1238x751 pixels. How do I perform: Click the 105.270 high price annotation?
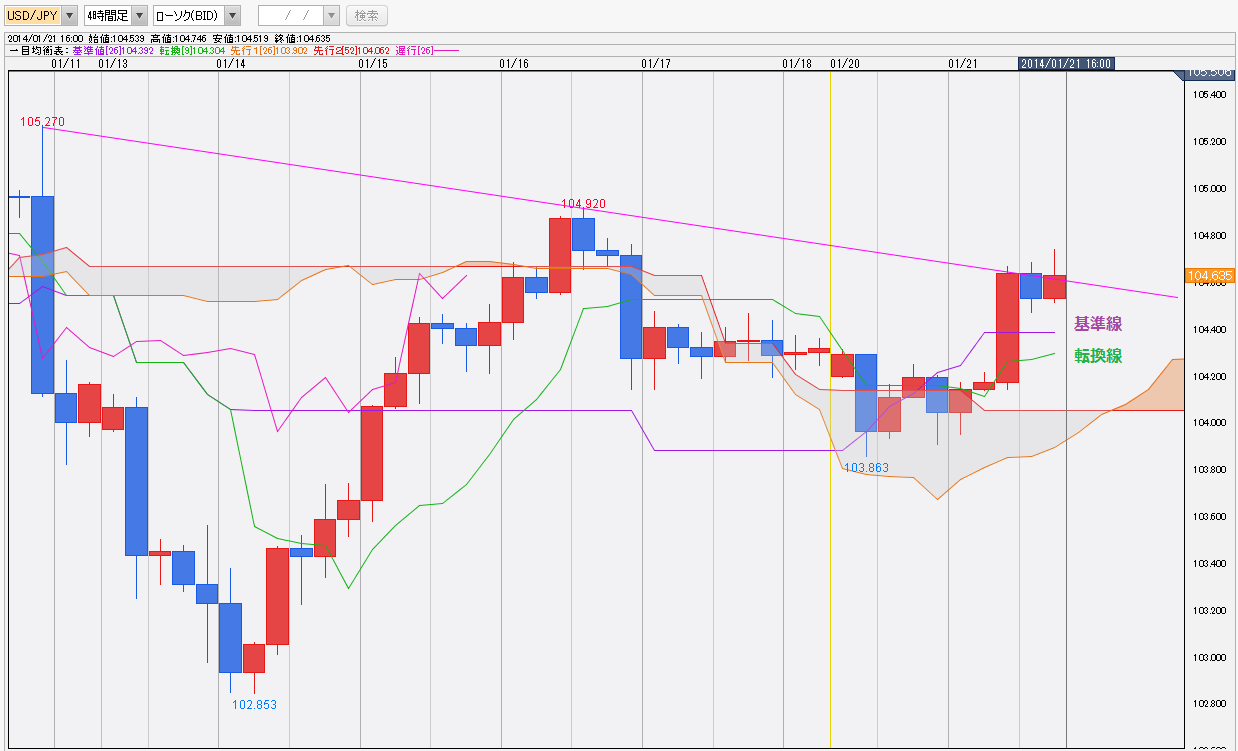43,122
